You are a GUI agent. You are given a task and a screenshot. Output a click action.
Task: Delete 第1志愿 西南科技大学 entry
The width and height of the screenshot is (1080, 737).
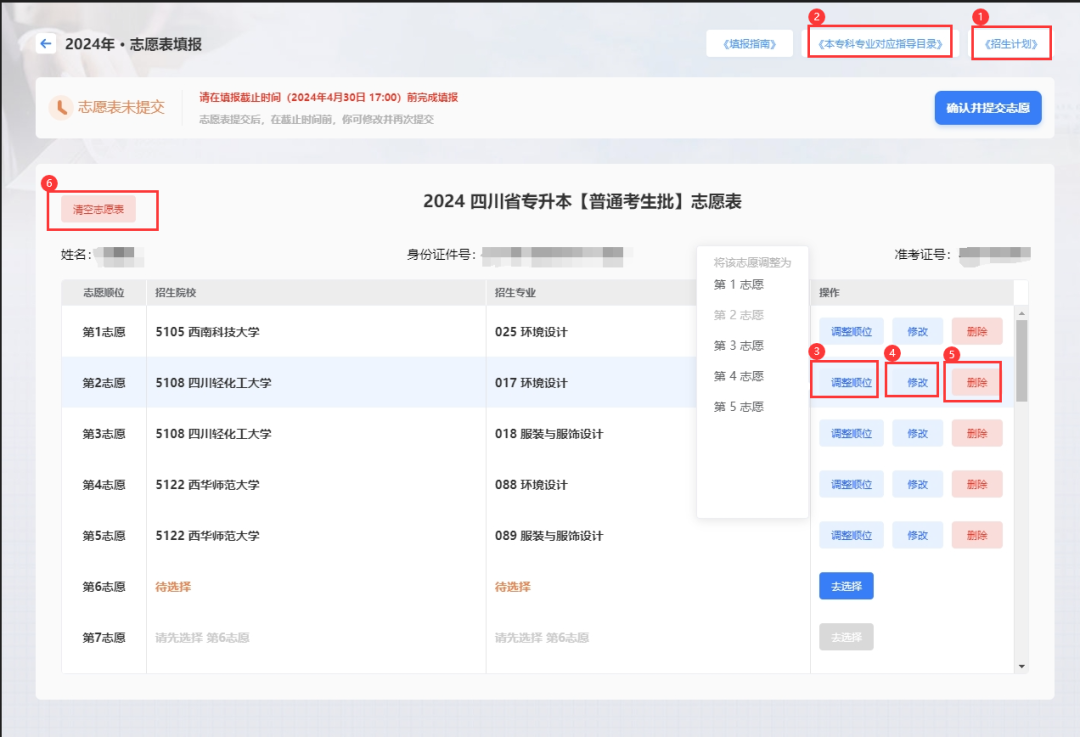click(x=977, y=331)
